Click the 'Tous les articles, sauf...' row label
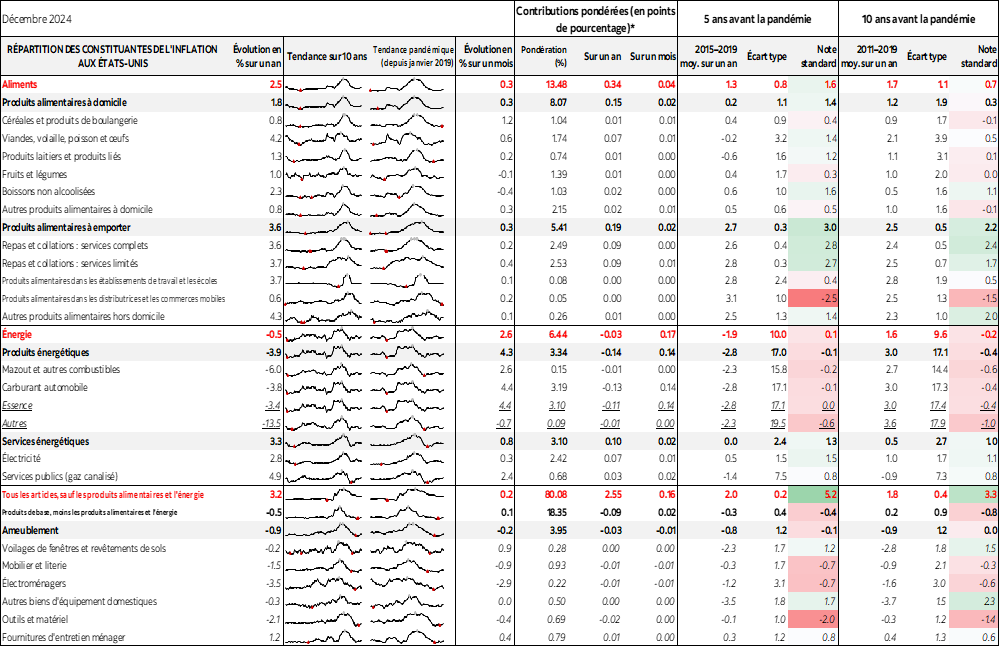The height and width of the screenshot is (647, 1000). [103, 495]
